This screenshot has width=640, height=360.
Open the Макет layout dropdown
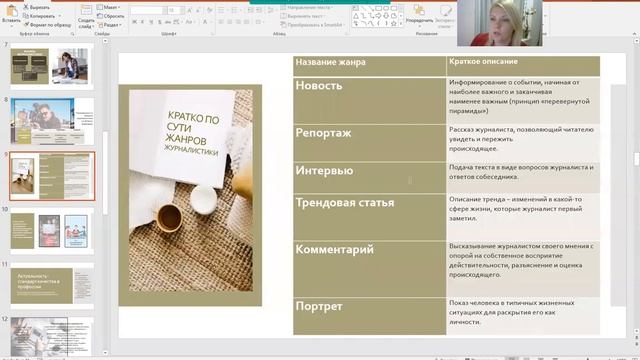tap(108, 7)
